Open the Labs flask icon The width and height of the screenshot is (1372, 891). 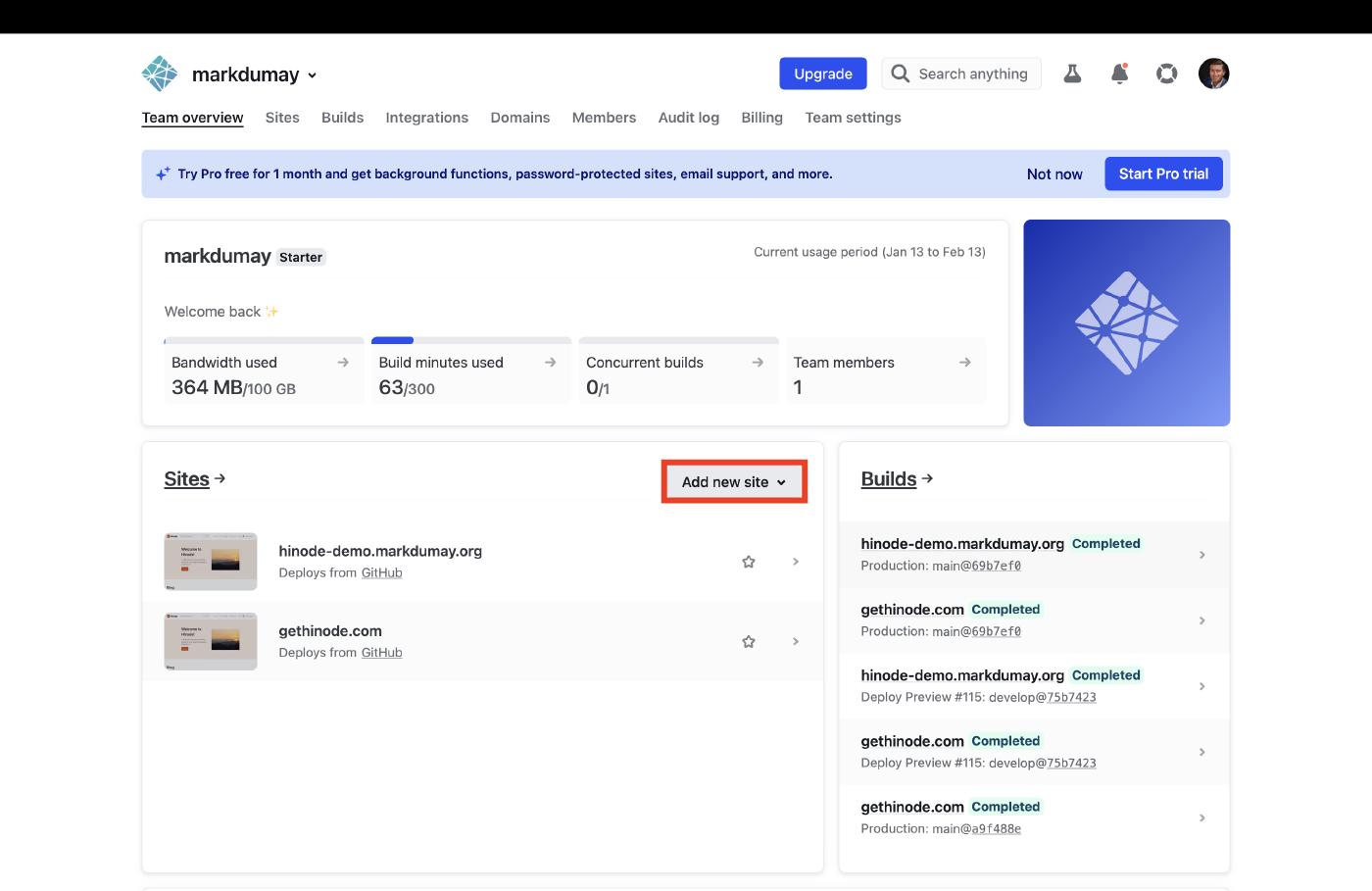click(x=1072, y=74)
